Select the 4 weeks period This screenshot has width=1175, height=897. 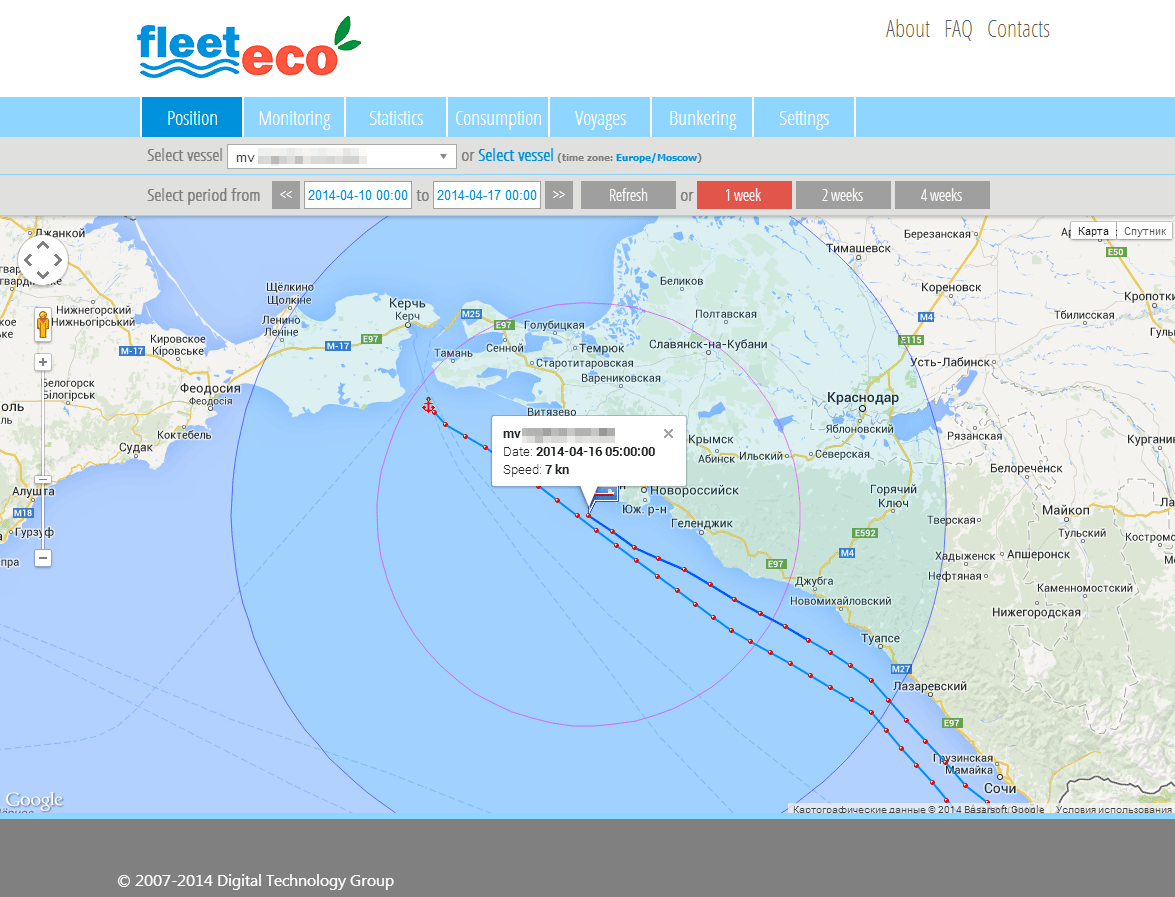(x=942, y=195)
